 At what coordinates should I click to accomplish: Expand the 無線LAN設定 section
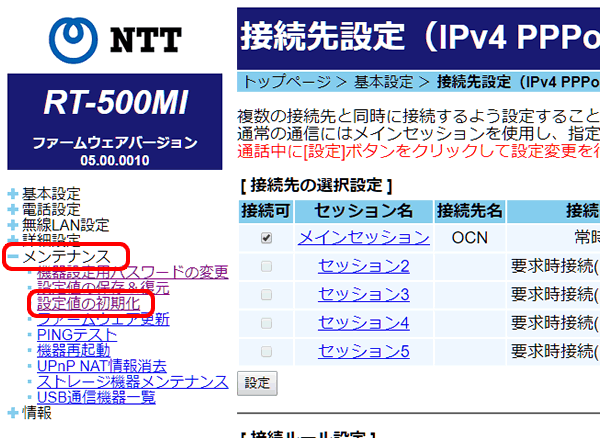tap(13, 225)
